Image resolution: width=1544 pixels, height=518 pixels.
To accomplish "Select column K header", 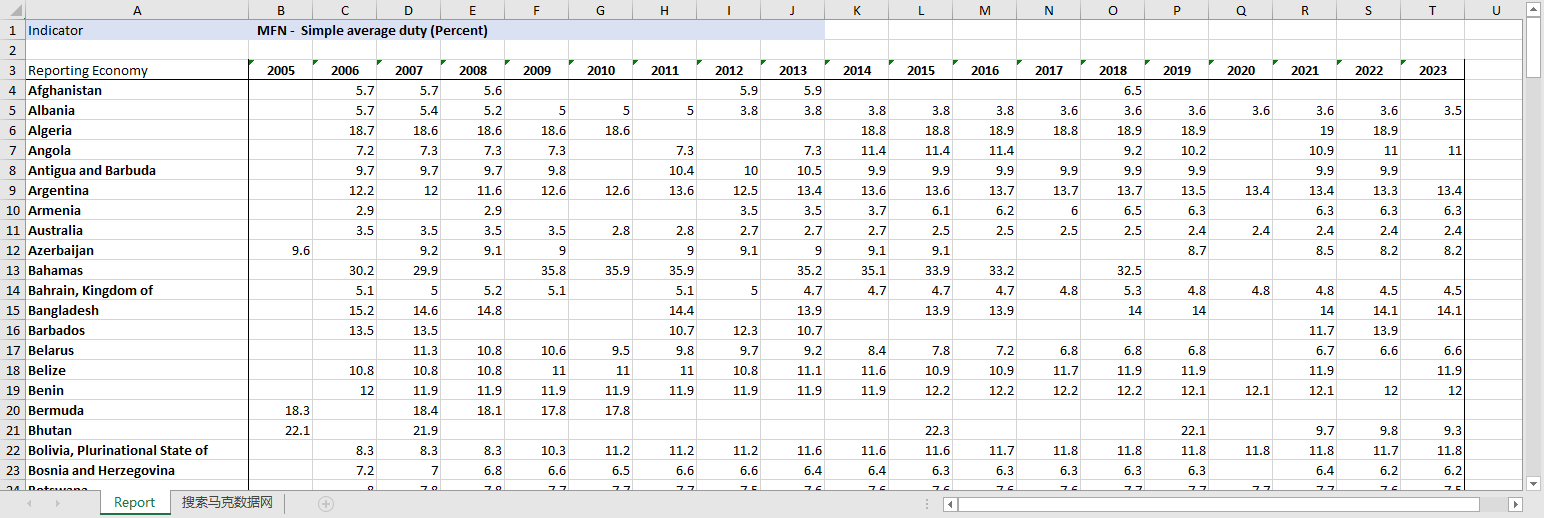I will pyautogui.click(x=856, y=10).
